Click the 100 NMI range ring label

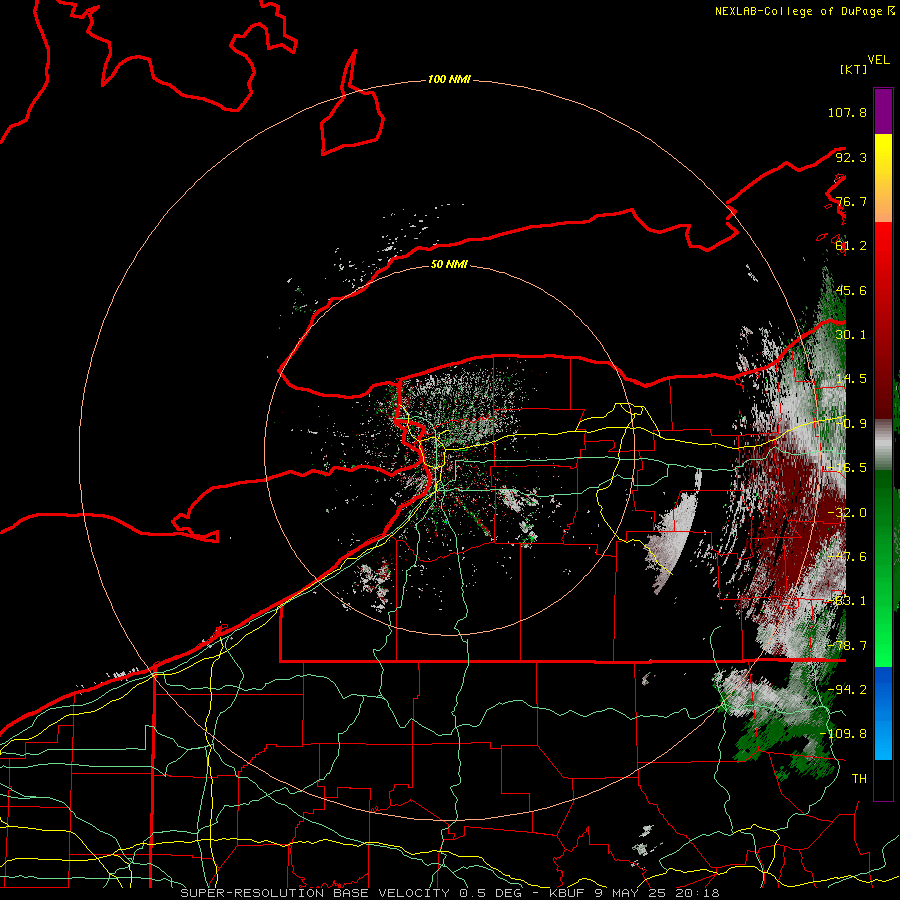(449, 79)
